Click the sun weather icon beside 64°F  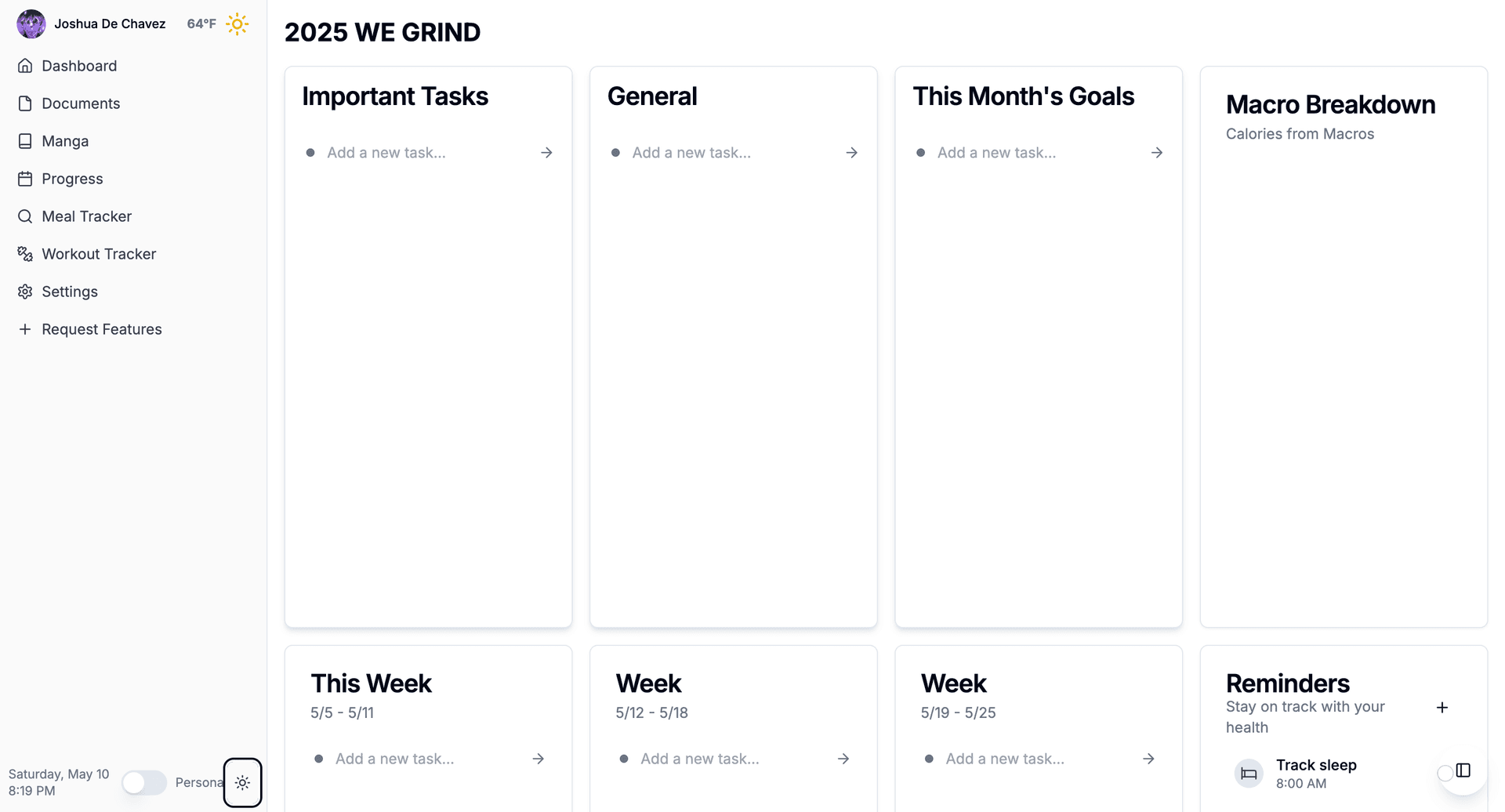237,24
